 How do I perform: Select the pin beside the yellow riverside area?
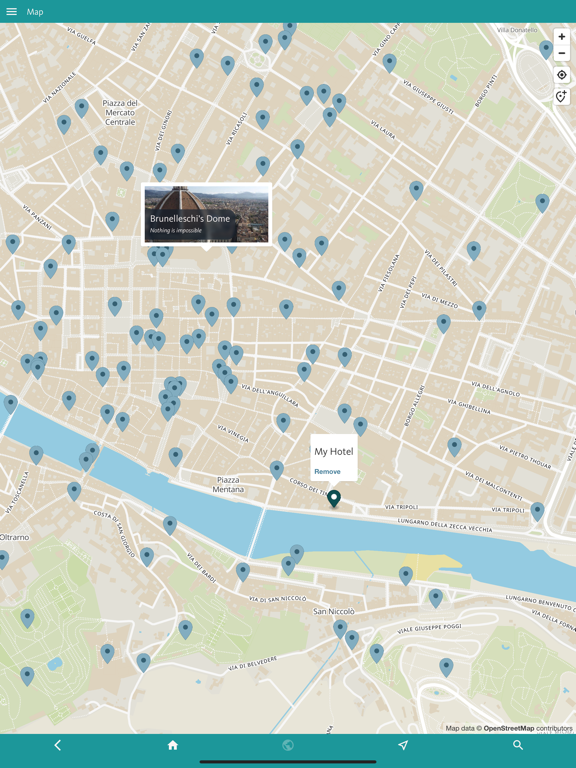(x=406, y=576)
